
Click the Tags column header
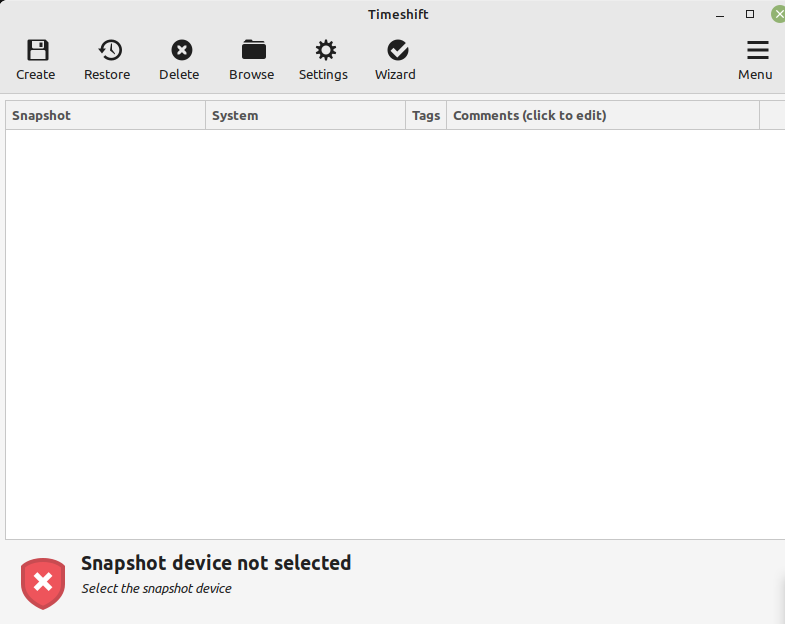coord(426,115)
